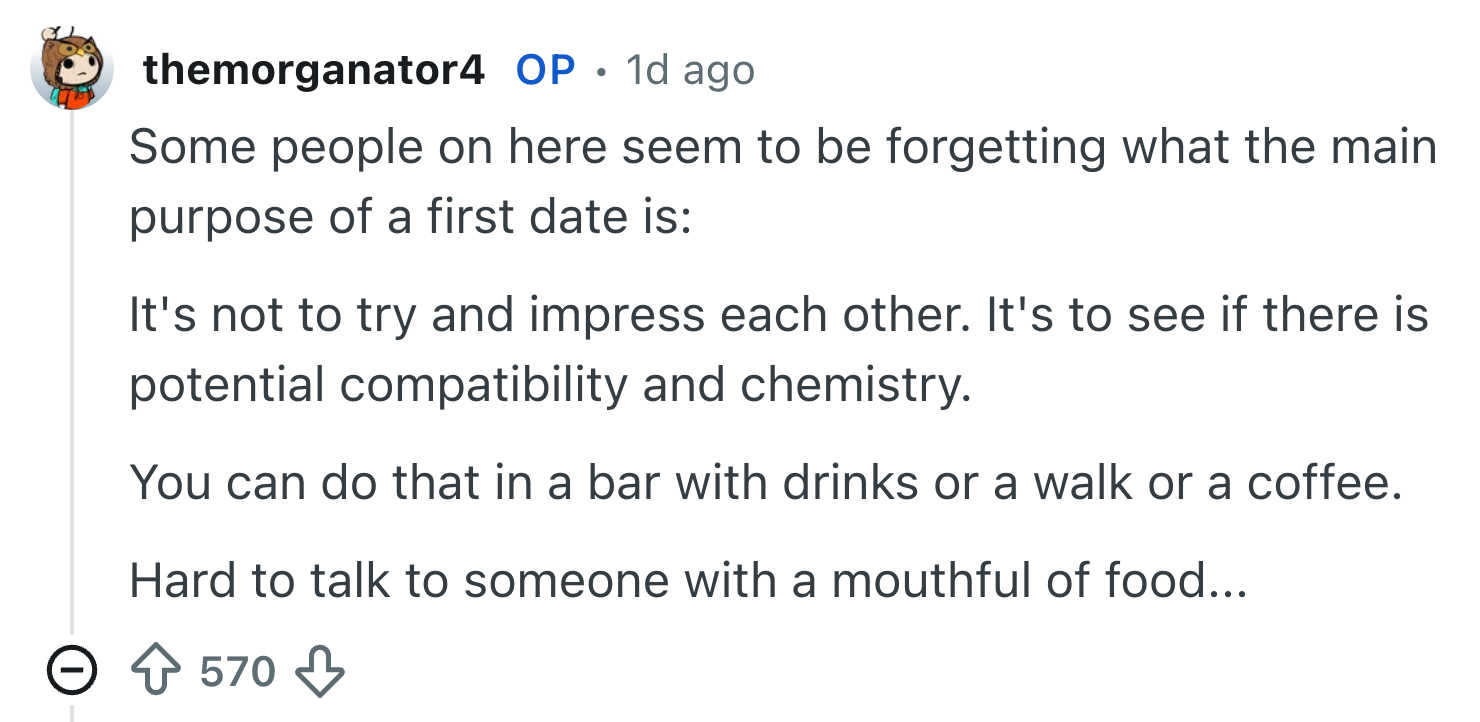This screenshot has height=722, width=1480.
Task: Click the blue OP badge
Action: [x=545, y=70]
